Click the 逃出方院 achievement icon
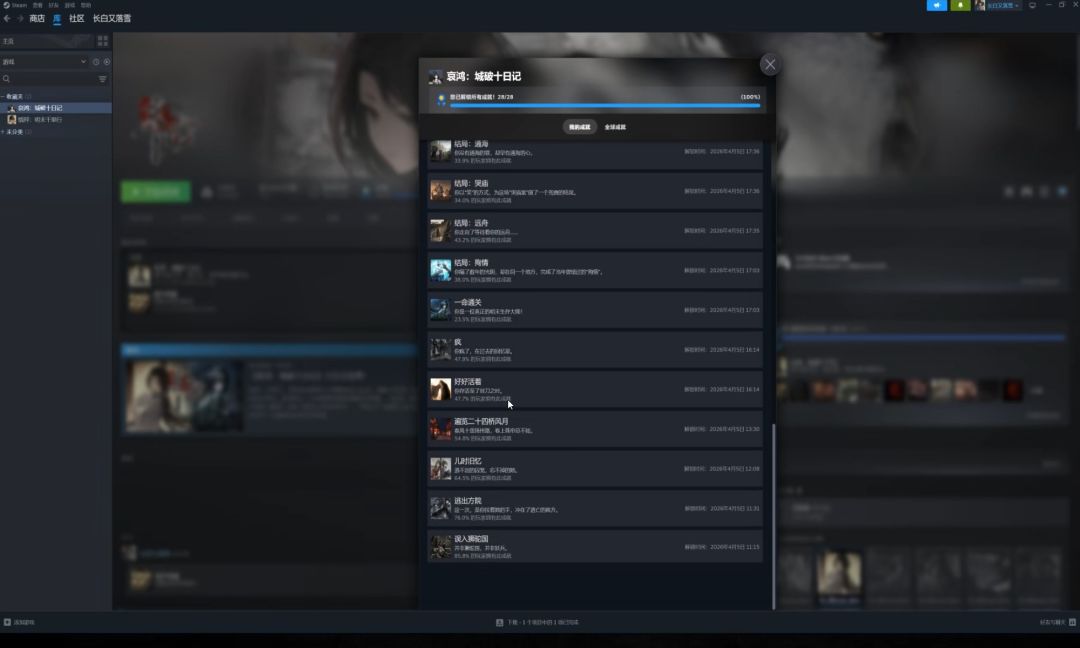 coord(441,508)
